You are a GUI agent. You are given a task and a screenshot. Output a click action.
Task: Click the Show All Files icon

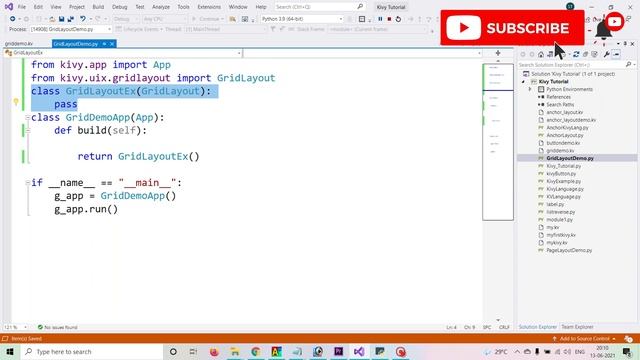tap(595, 54)
